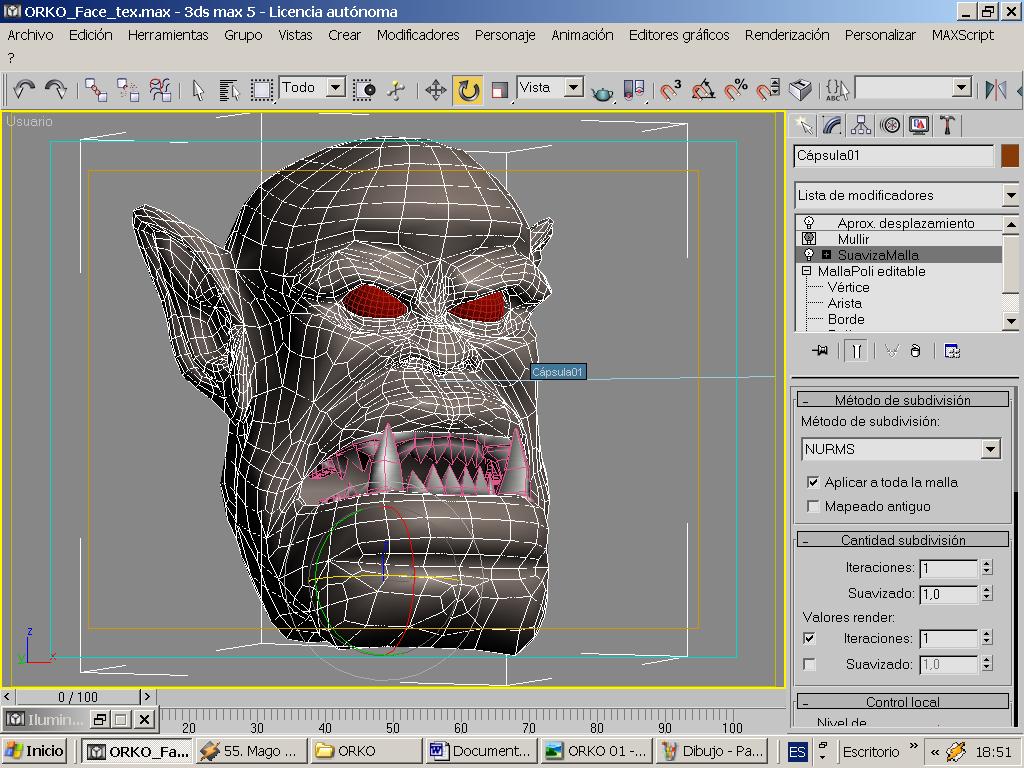Screen dimensions: 1024x768
Task: Click the Mirror Selected Objects icon
Action: pos(995,89)
